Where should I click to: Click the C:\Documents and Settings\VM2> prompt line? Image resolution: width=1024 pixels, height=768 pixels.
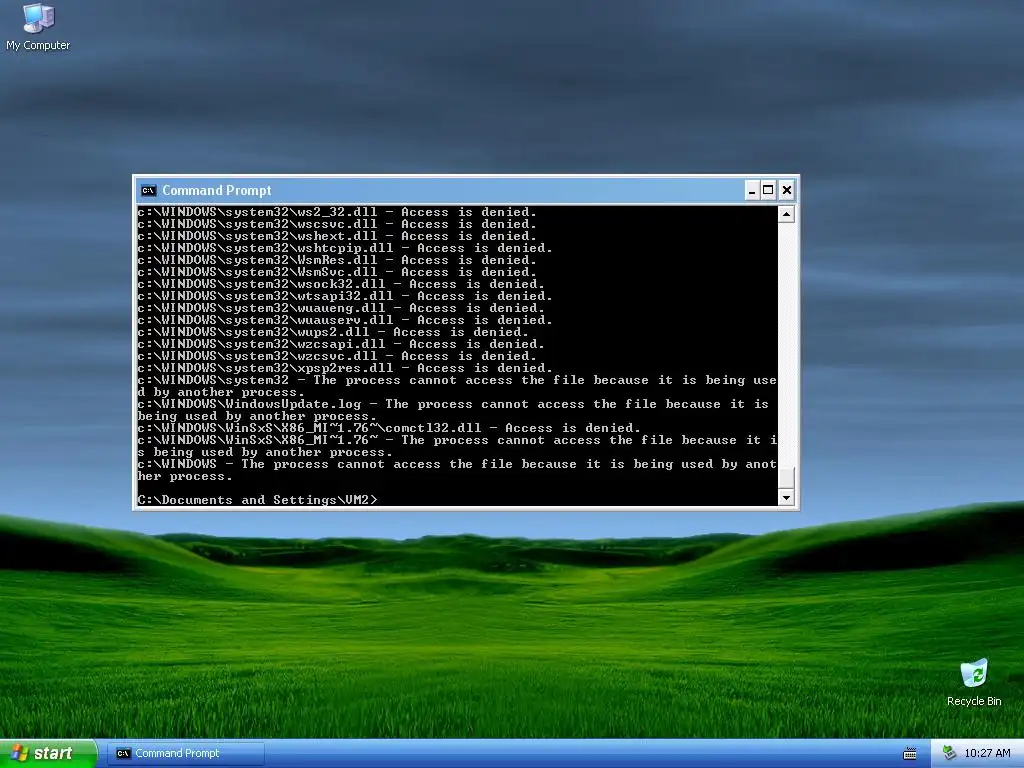pyautogui.click(x=257, y=500)
